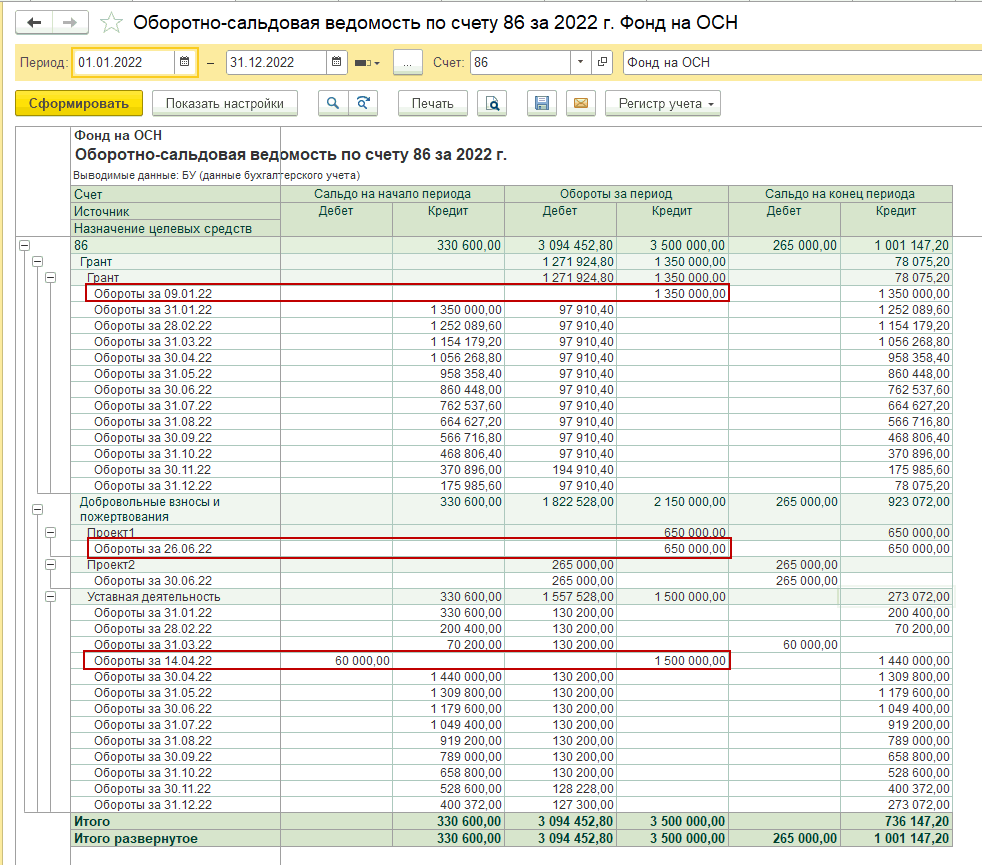Screen dimensions: 982x865
Task: Send report by email envelope icon
Action: click(581, 103)
